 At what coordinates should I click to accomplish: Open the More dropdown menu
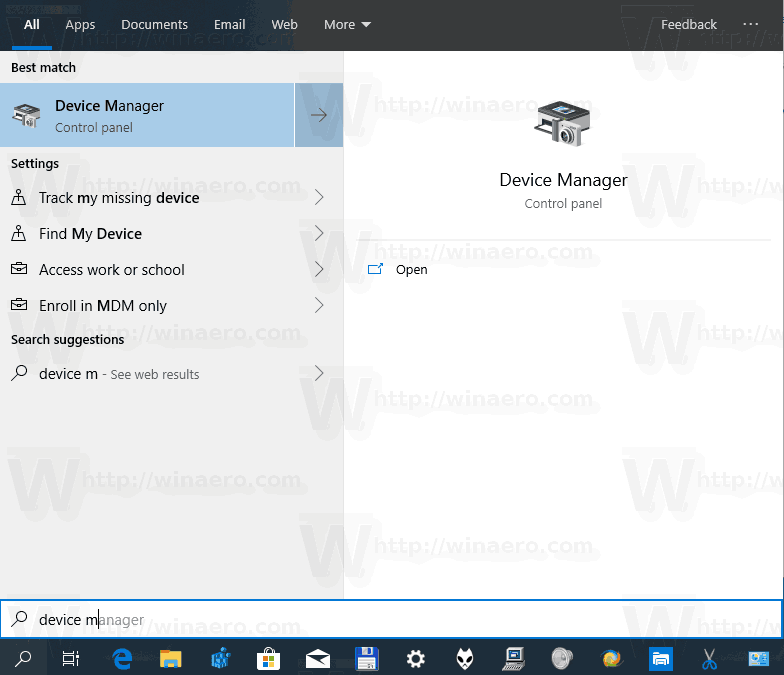click(347, 24)
